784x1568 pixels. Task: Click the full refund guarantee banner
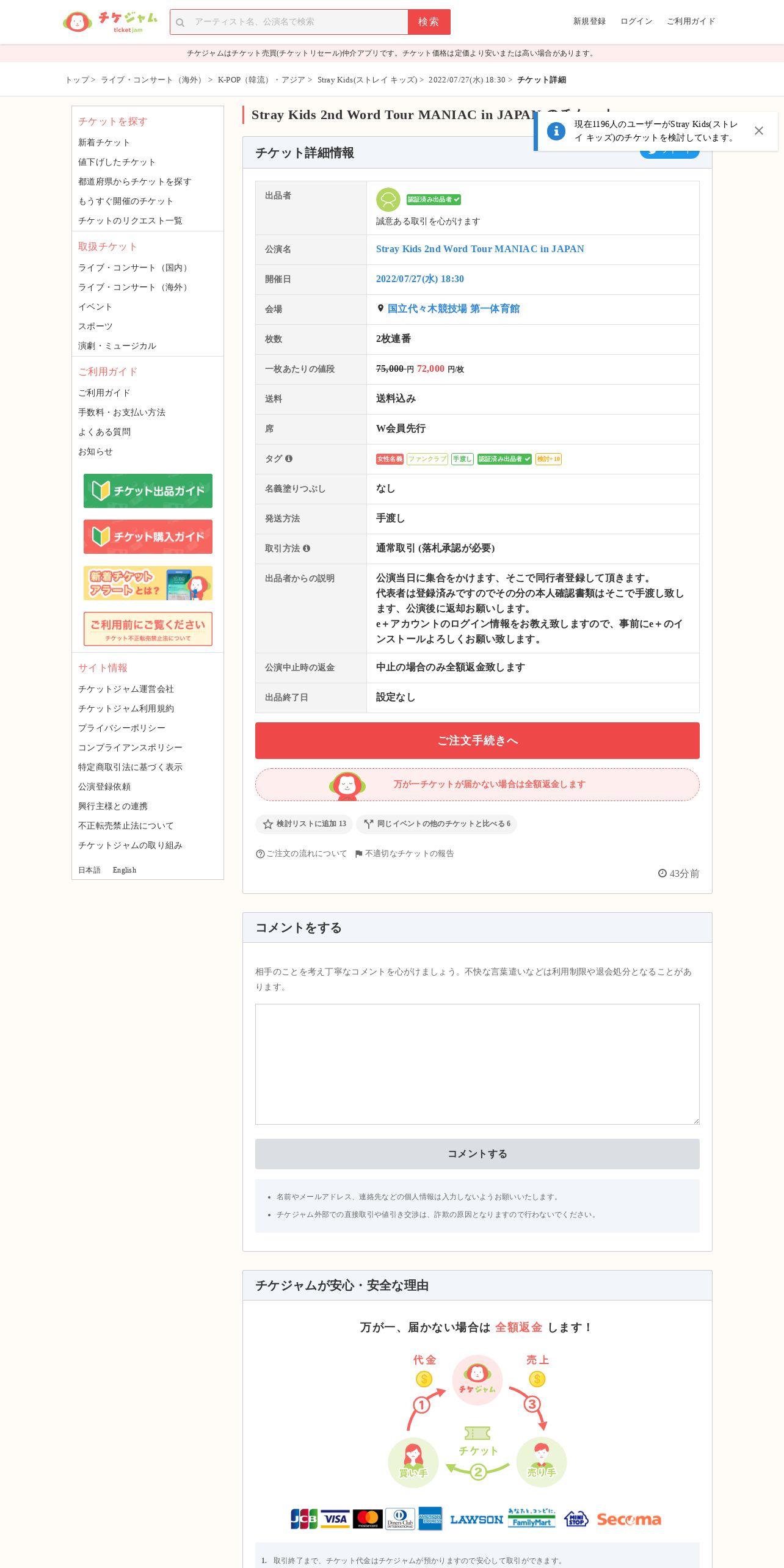point(477,785)
